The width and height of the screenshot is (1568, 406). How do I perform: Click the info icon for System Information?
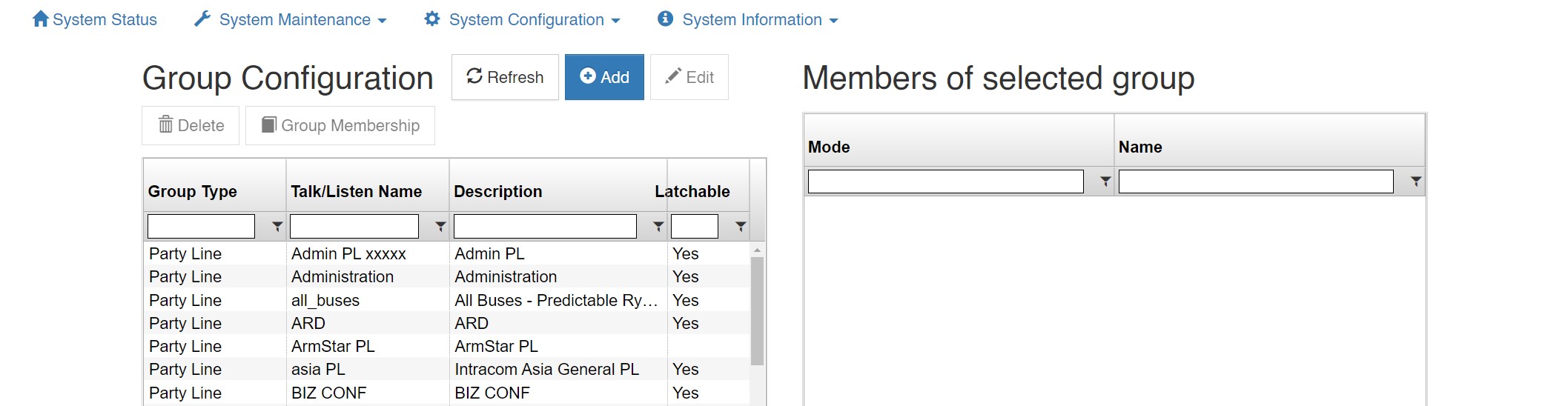coord(666,19)
